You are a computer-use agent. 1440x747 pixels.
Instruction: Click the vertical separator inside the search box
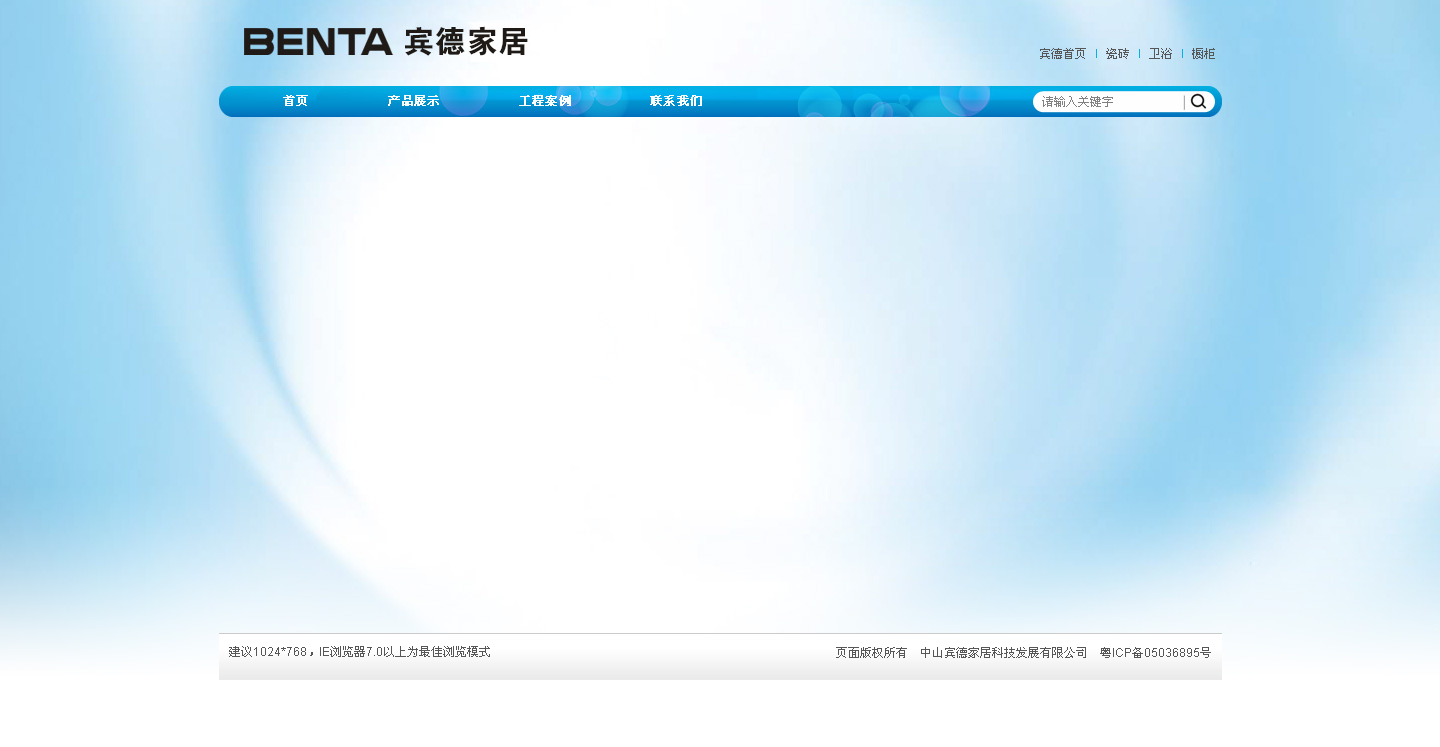pyautogui.click(x=1184, y=102)
